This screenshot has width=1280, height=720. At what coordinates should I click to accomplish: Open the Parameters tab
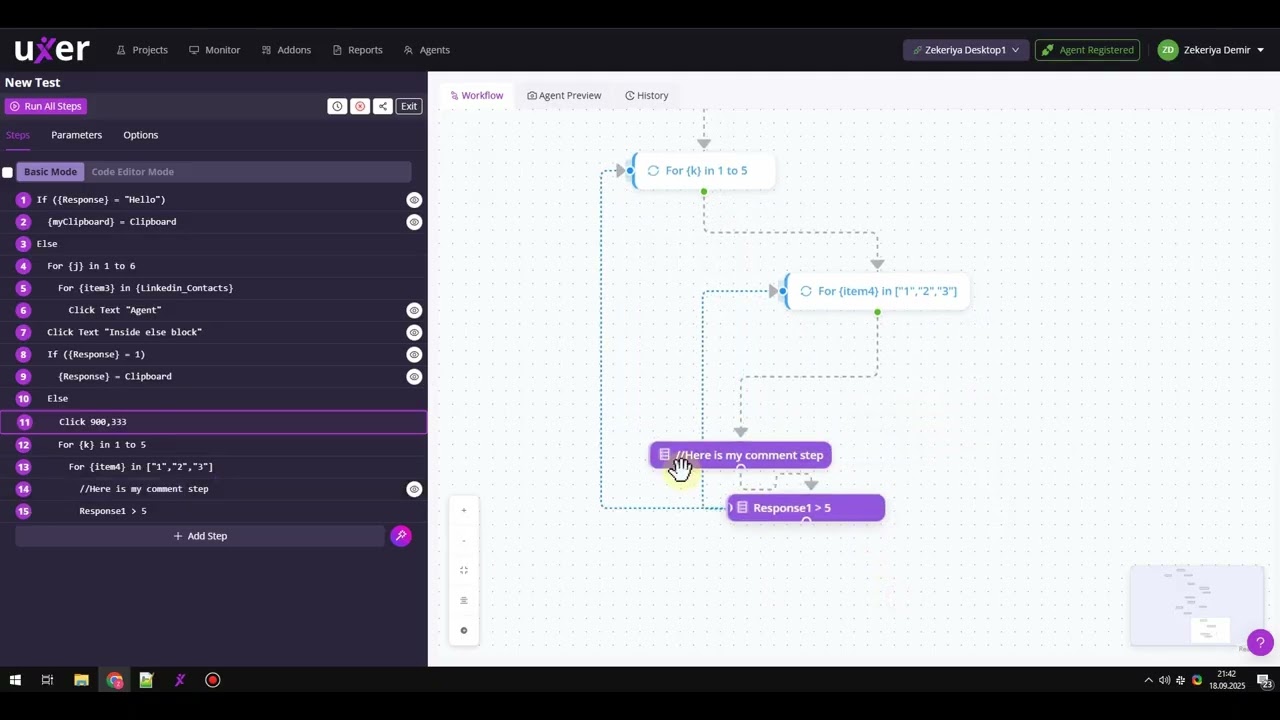[76, 135]
